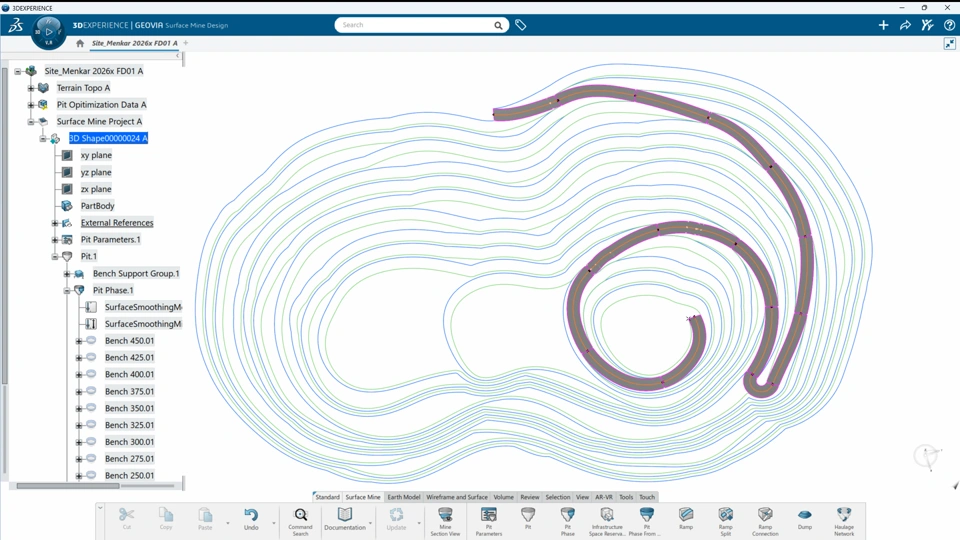The height and width of the screenshot is (540, 960).
Task: Switch to the AR-VR tab
Action: tap(604, 497)
